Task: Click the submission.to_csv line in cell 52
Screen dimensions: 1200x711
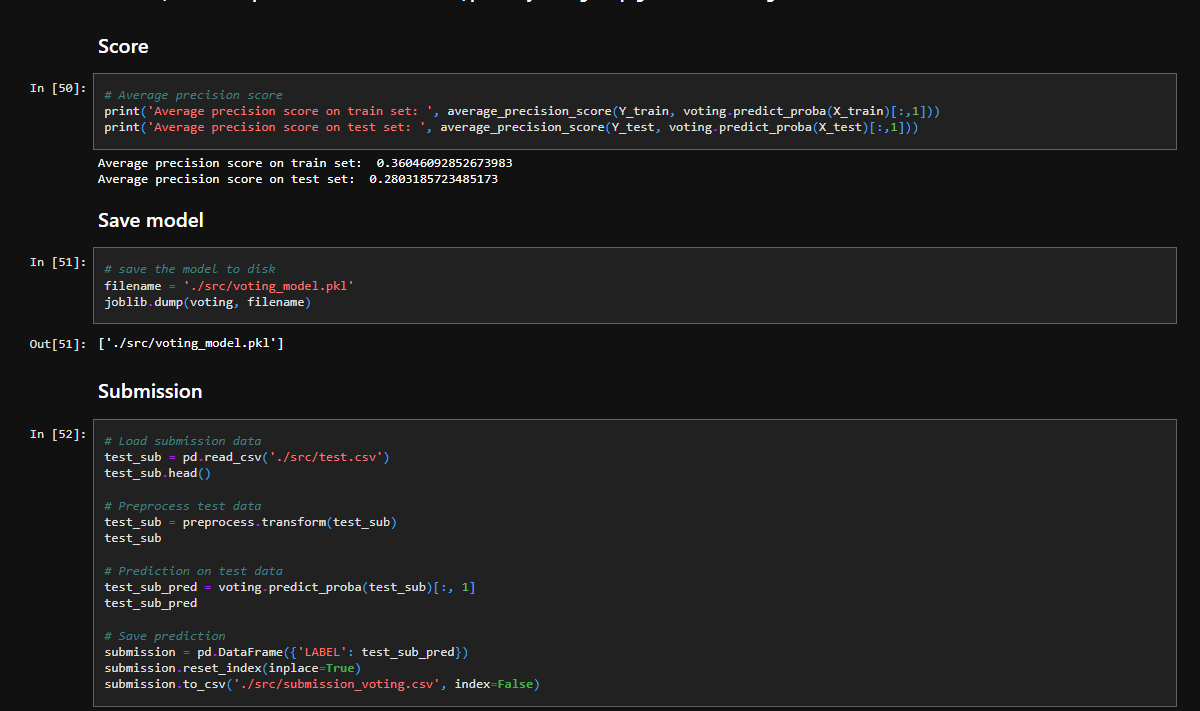Action: click(x=321, y=684)
